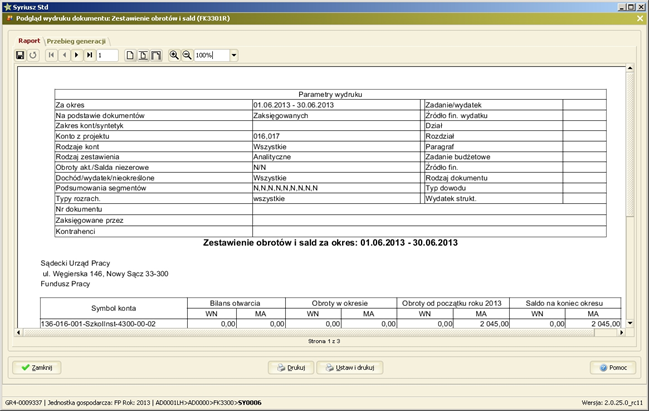
Task: Click the 'N,N,N,N,N,N,N,N,N' value
Action: [286, 188]
